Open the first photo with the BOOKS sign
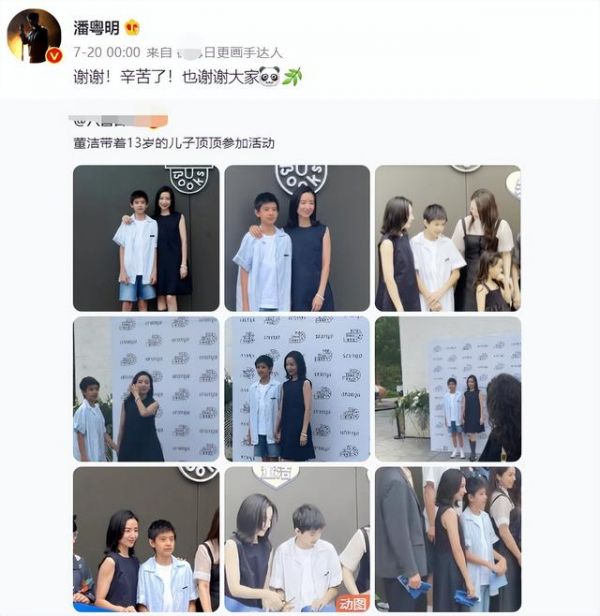This screenshot has height=616, width=600. 146,238
